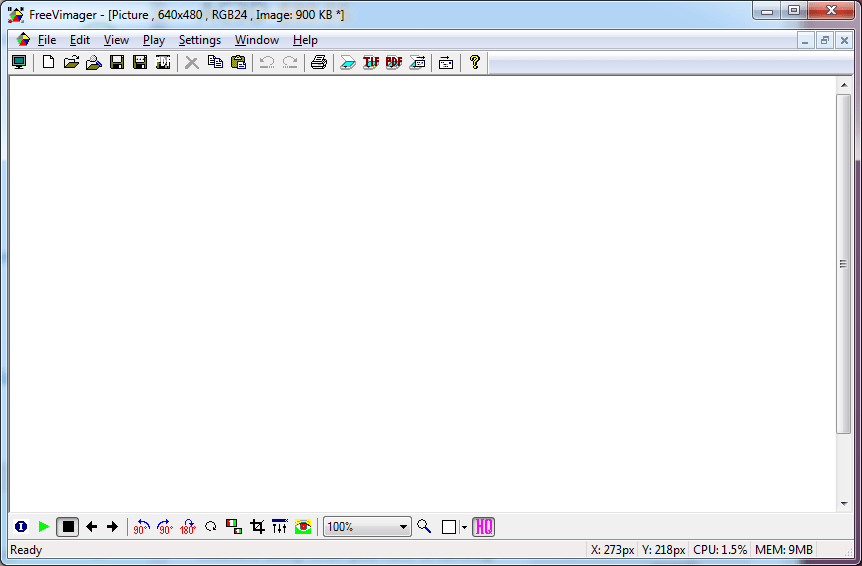Toggle the pink HQ high quality button

483,527
